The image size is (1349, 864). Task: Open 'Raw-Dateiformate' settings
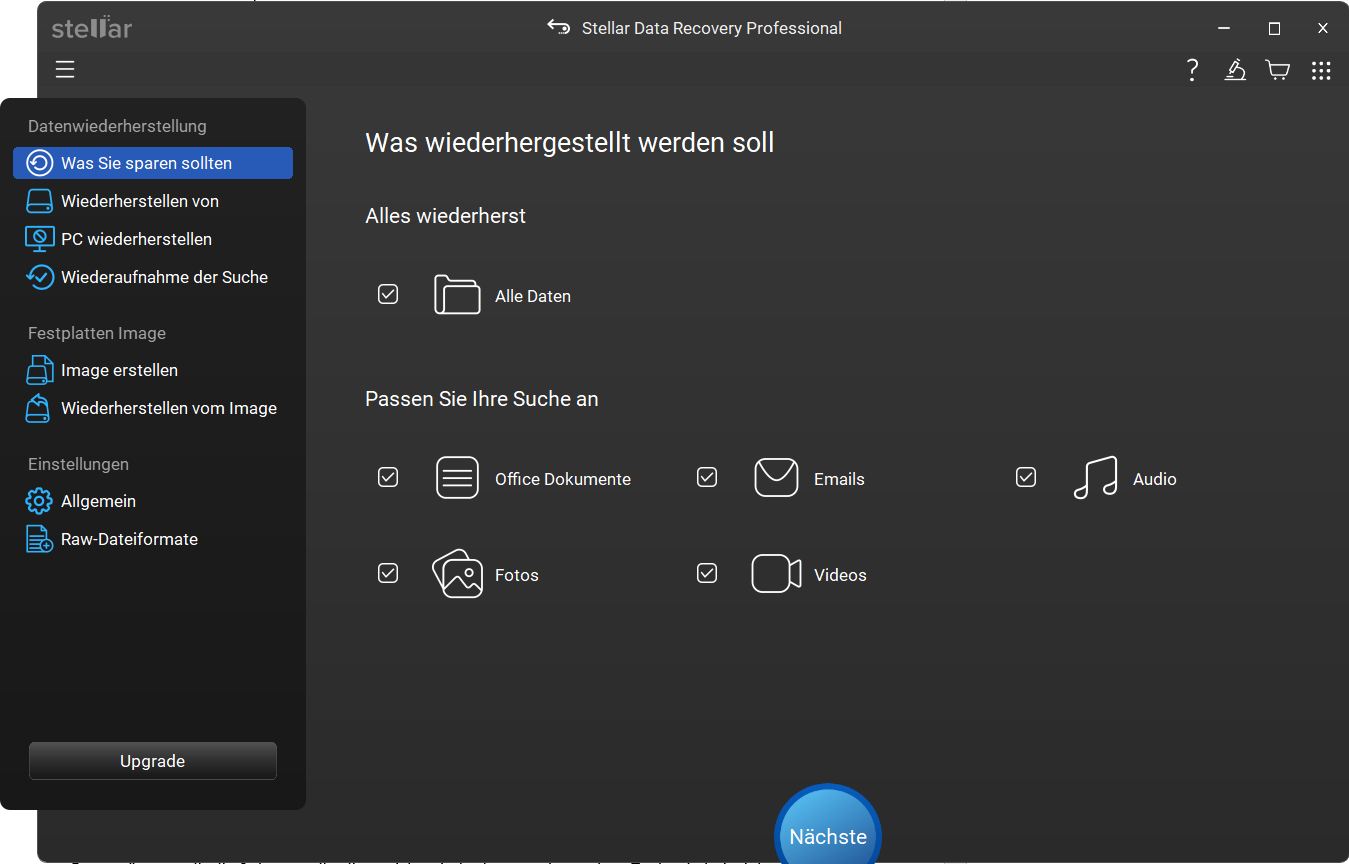coord(153,539)
